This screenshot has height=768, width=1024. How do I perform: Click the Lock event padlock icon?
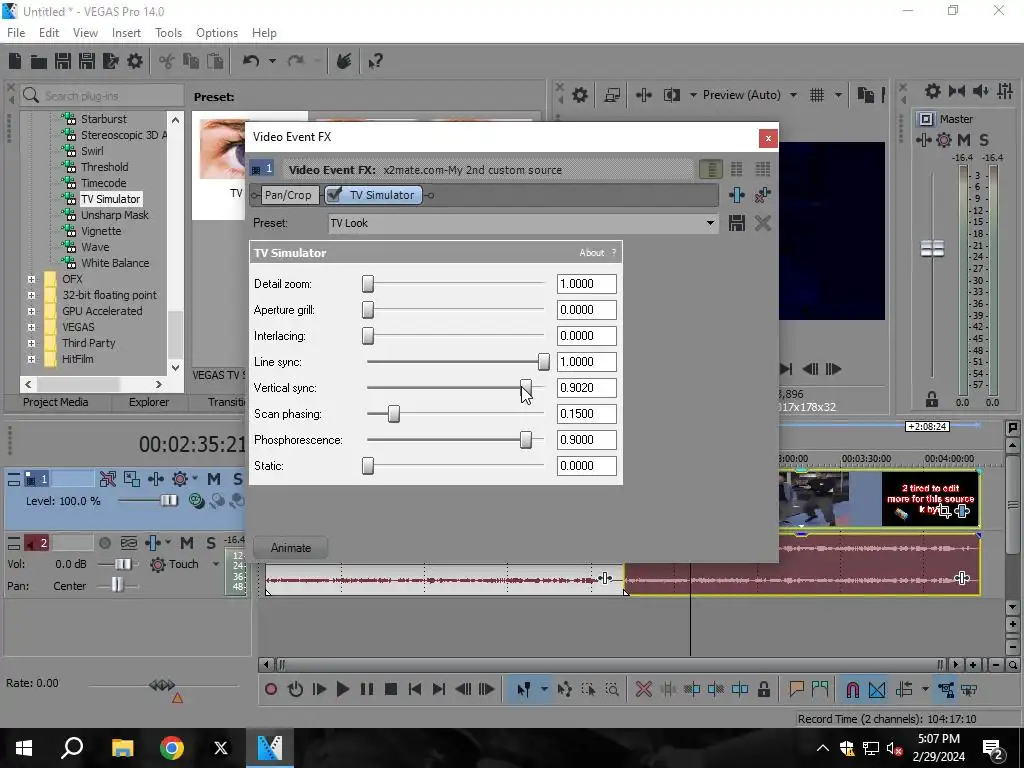pyautogui.click(x=763, y=689)
